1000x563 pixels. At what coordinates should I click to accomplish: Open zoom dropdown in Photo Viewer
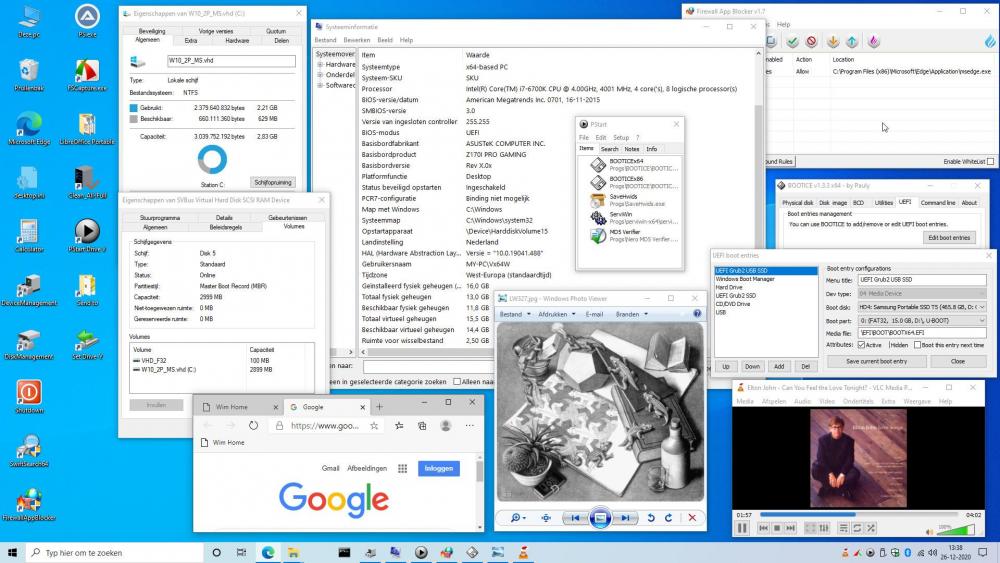518,518
